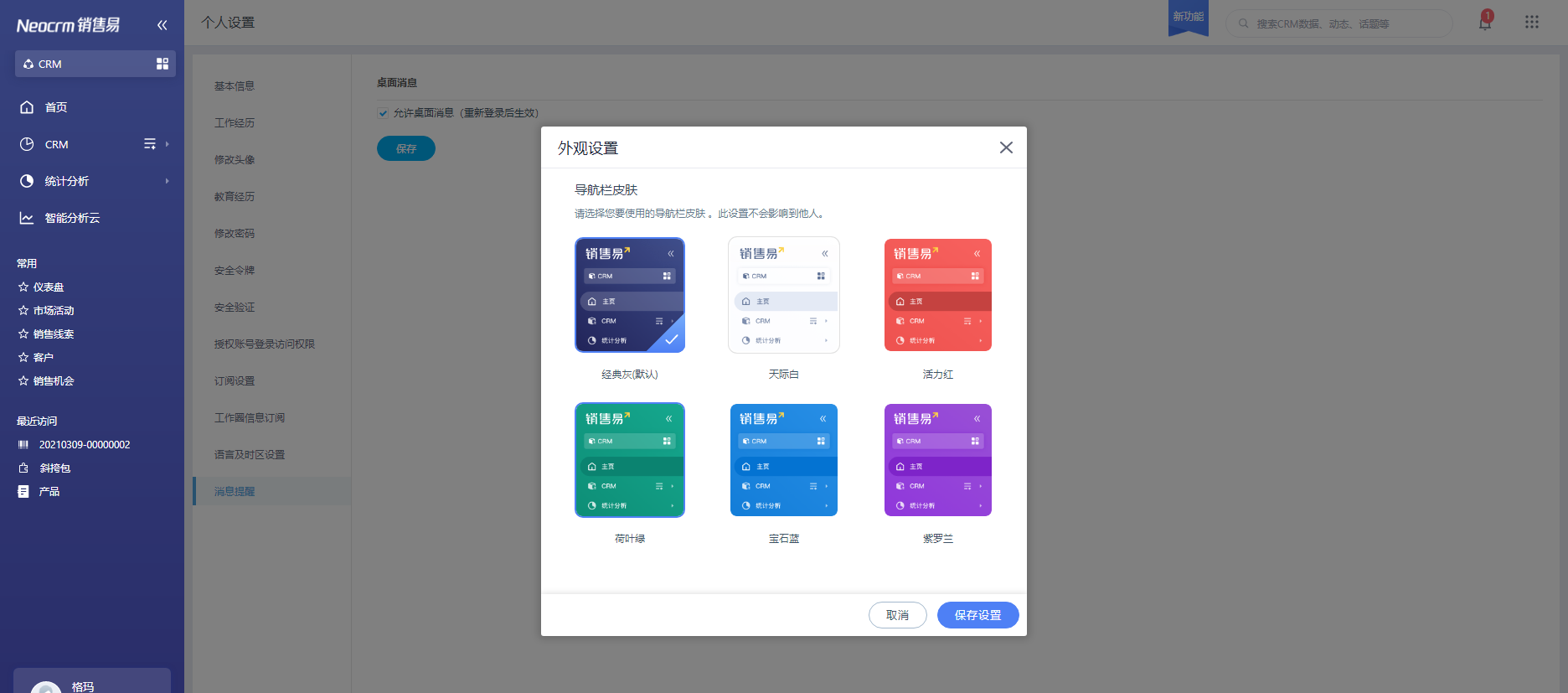Click star icon beside 仪表盘
The height and width of the screenshot is (693, 1568).
23,287
